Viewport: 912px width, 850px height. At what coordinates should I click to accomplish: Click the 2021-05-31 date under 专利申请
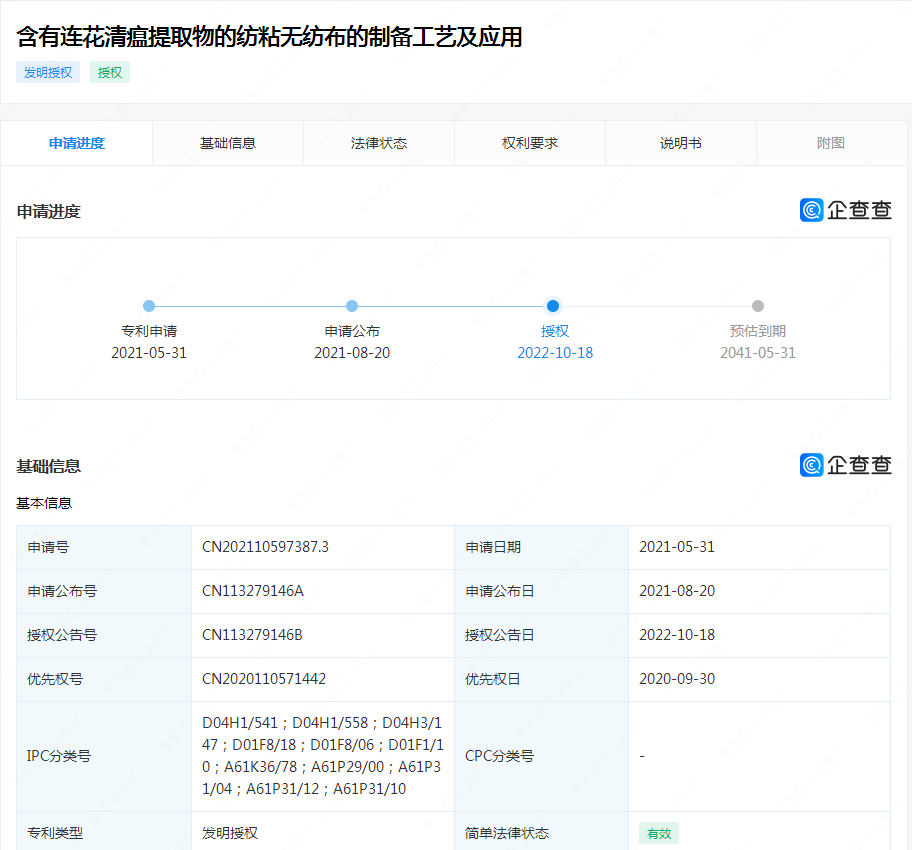coord(149,353)
